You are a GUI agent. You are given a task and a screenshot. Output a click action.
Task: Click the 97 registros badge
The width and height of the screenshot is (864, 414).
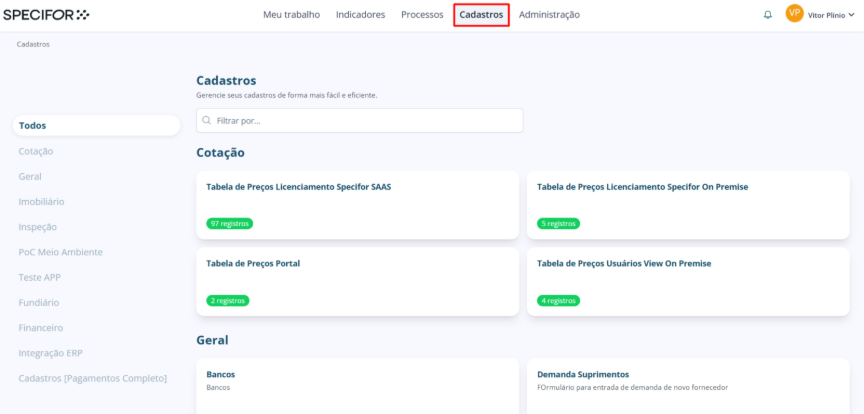coord(230,224)
